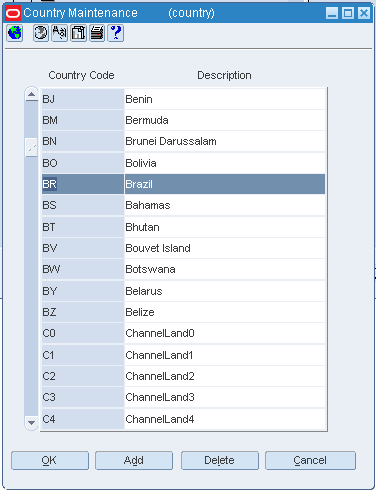This screenshot has width=376, height=491.
Task: Select the Belize description field
Action: (x=225, y=312)
